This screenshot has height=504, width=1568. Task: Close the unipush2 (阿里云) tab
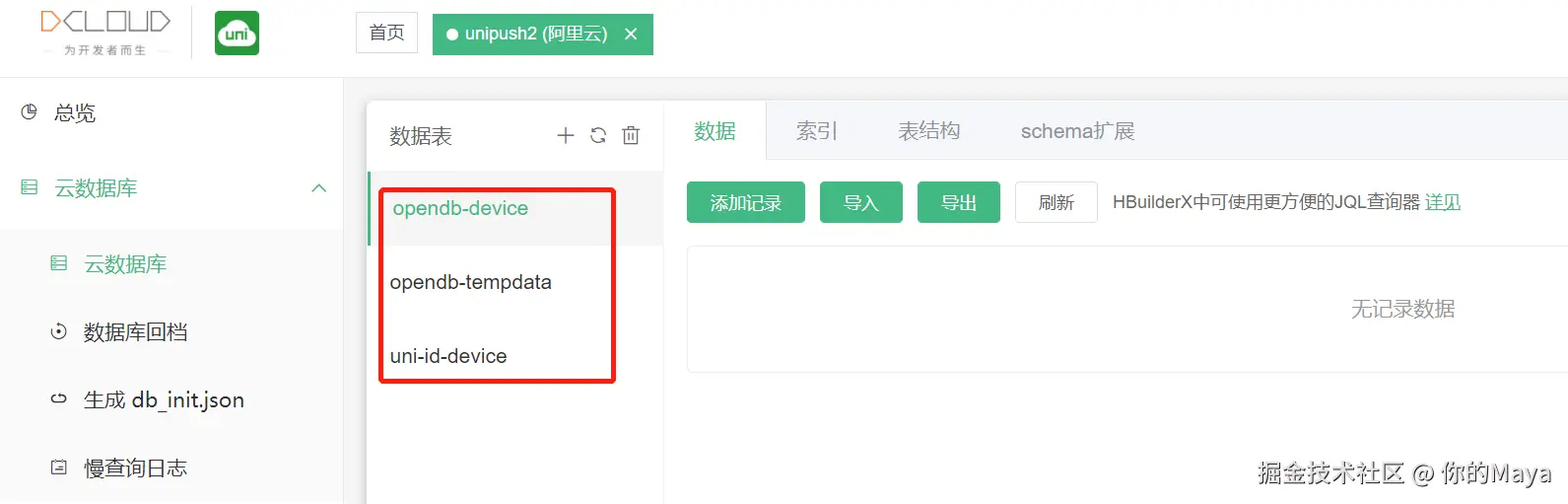(x=631, y=34)
